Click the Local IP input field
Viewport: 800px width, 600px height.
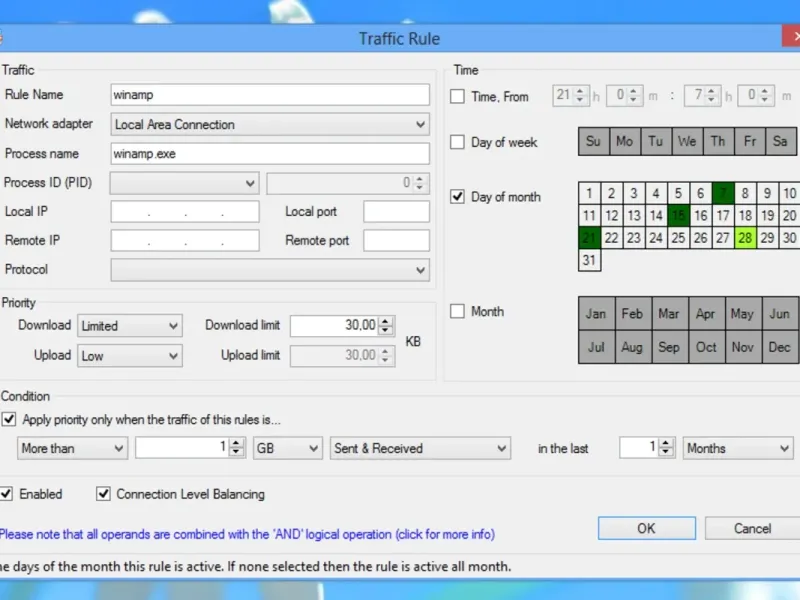click(185, 212)
